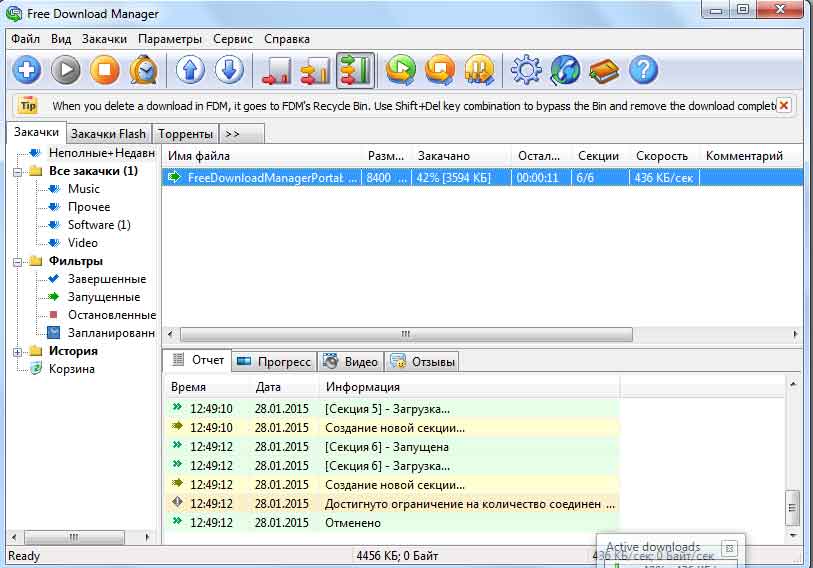Select Неполные+Недавн tree item

(102, 153)
